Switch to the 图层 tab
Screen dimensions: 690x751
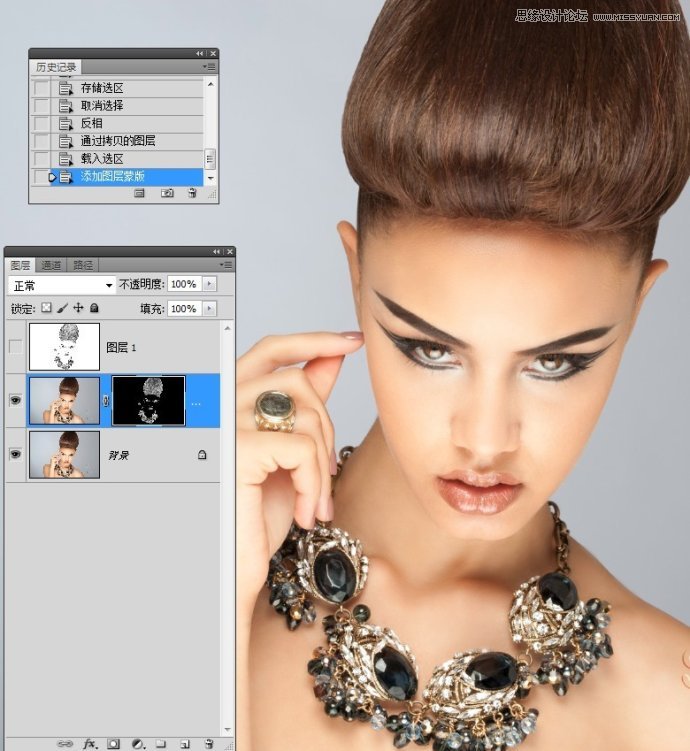coord(20,265)
